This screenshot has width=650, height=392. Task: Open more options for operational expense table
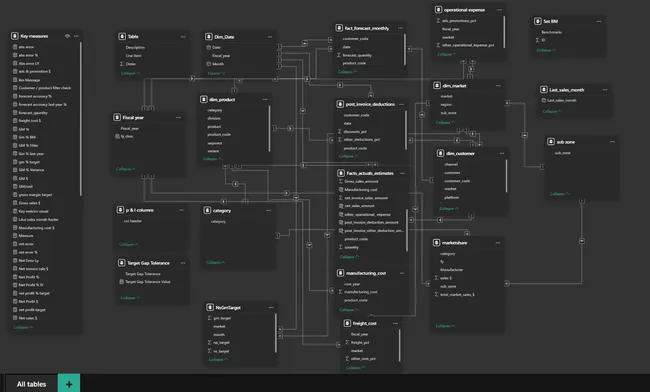[x=500, y=10]
